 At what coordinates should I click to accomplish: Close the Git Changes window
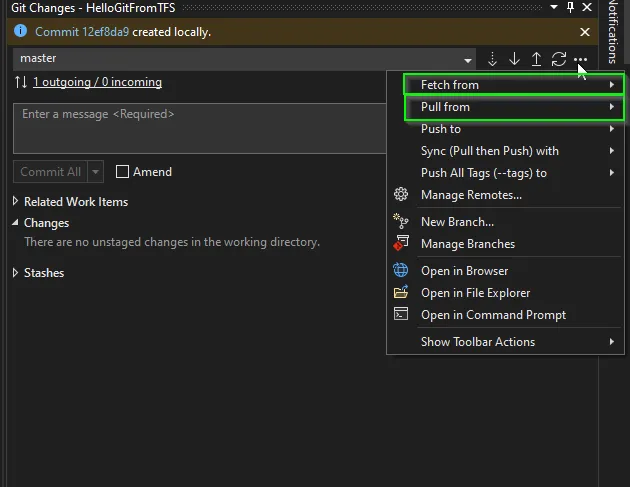click(587, 7)
